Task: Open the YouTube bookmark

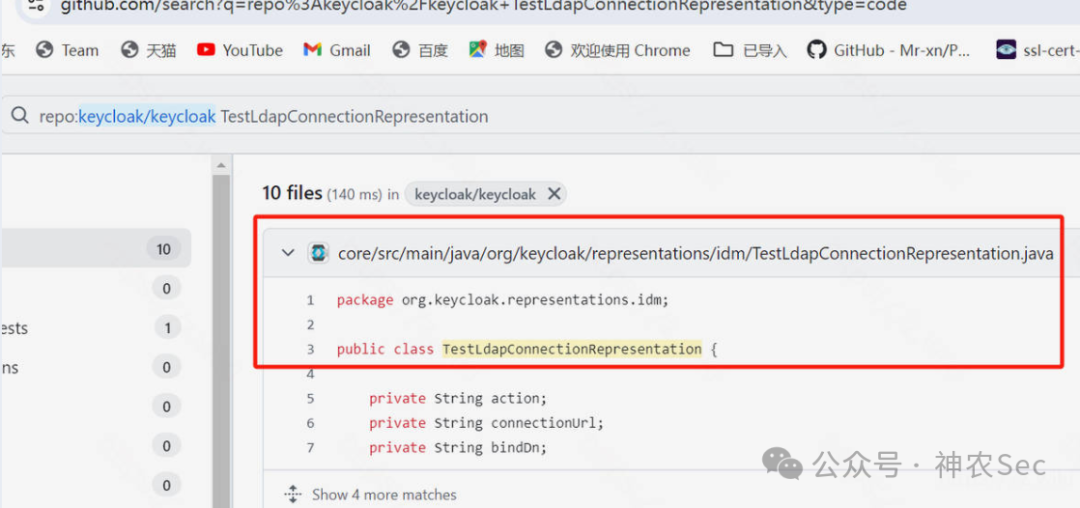Action: [240, 50]
